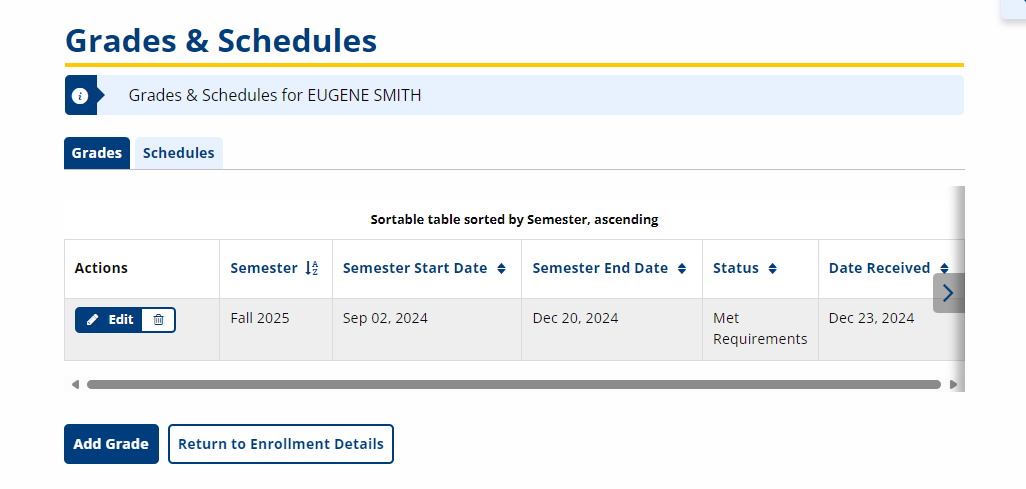Image resolution: width=1026 pixels, height=489 pixels.
Task: Click the Status column sort arrows
Action: tap(772, 268)
